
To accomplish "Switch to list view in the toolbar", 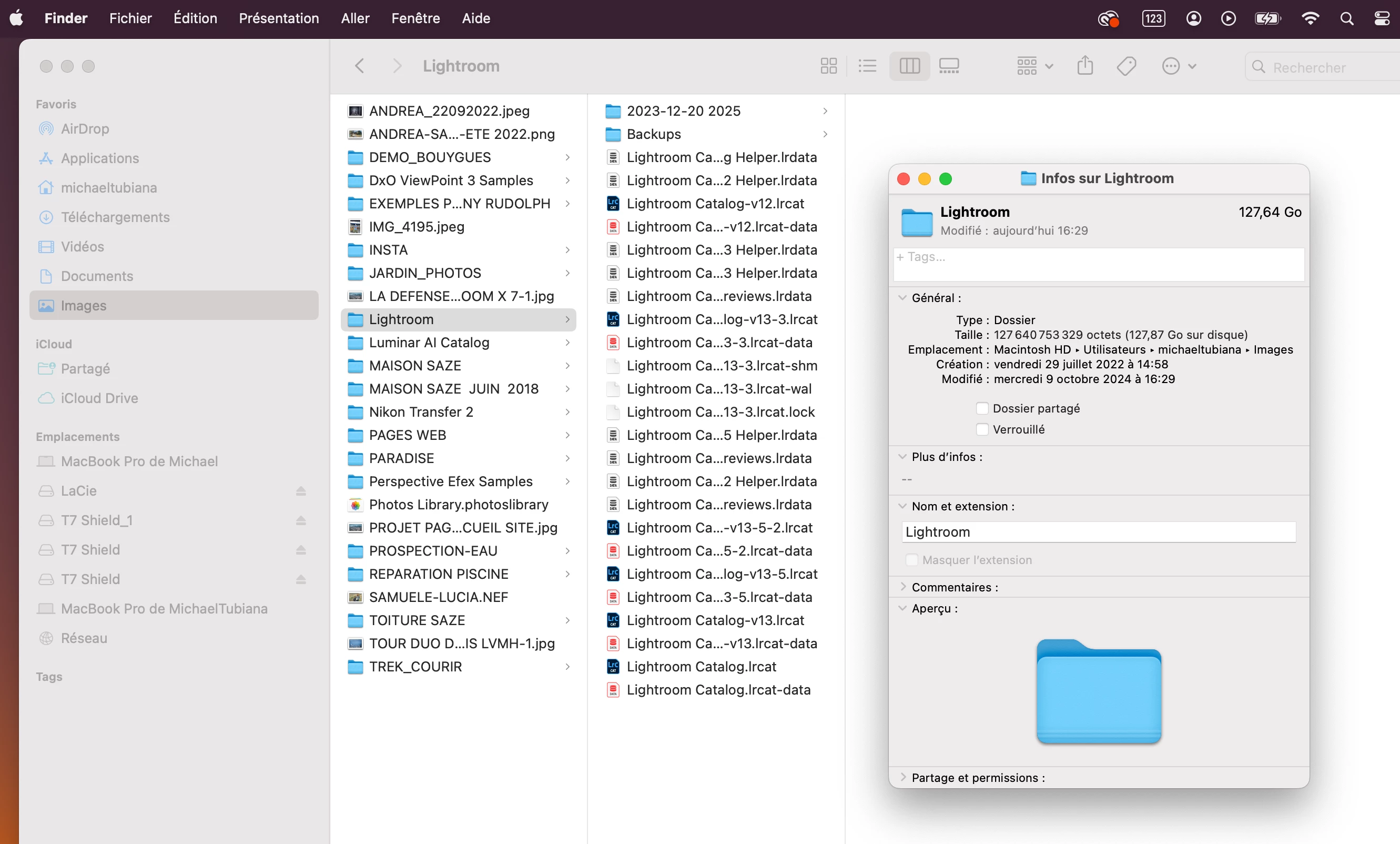I will [x=867, y=66].
